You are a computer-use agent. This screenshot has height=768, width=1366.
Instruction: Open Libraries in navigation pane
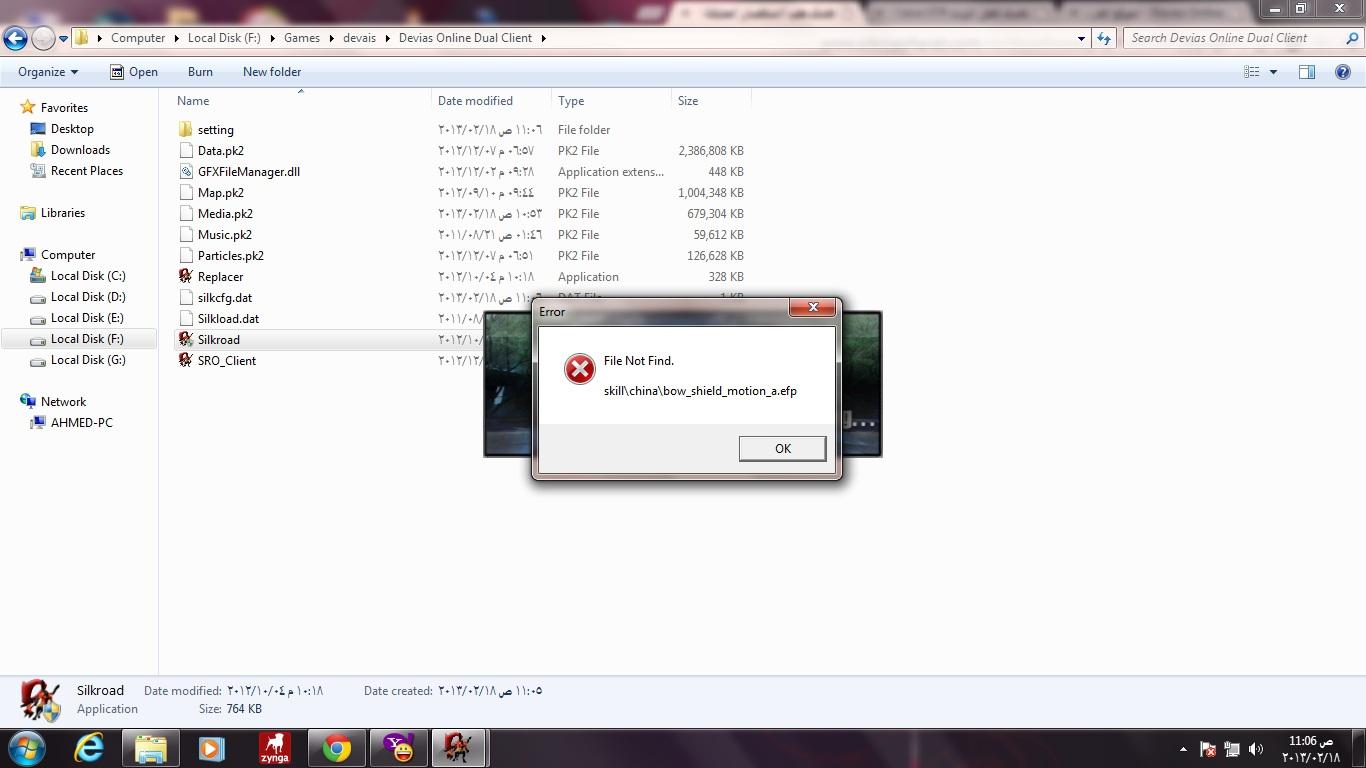pyautogui.click(x=62, y=213)
